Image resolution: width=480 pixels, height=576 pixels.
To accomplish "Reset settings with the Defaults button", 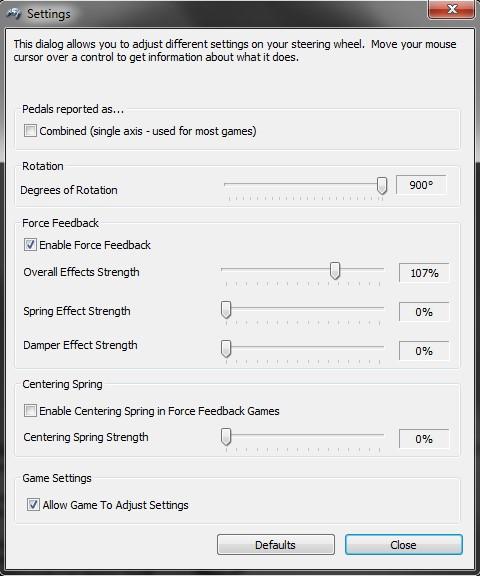I will coord(276,544).
